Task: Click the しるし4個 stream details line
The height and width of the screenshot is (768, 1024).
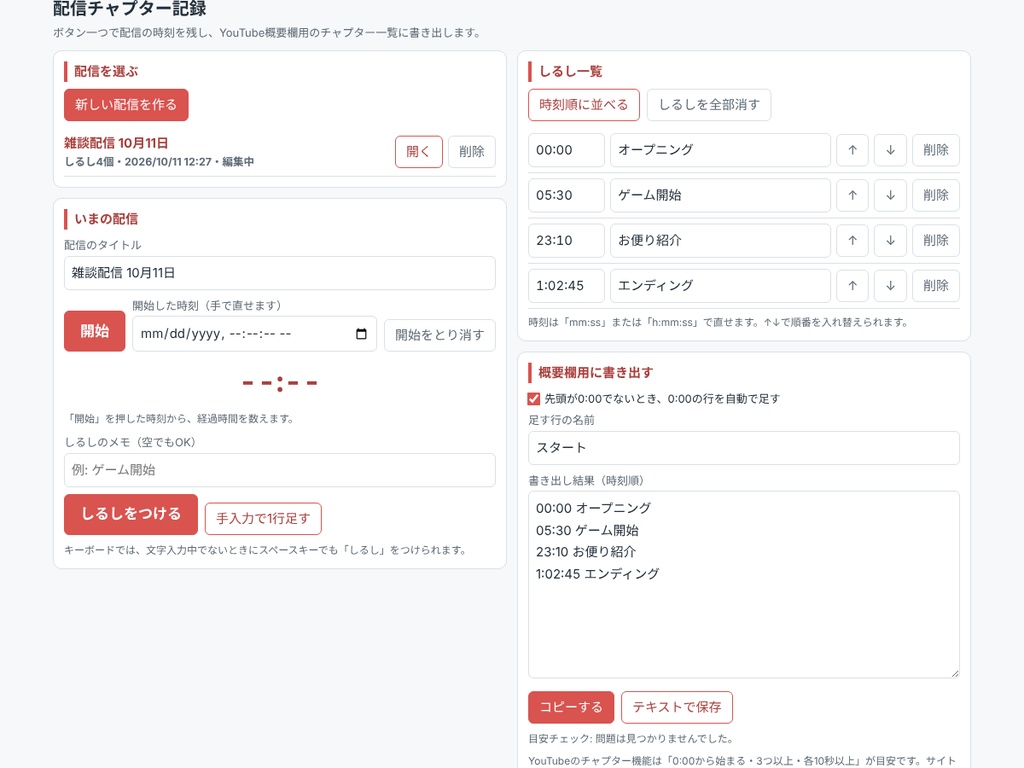Action: pos(159,161)
